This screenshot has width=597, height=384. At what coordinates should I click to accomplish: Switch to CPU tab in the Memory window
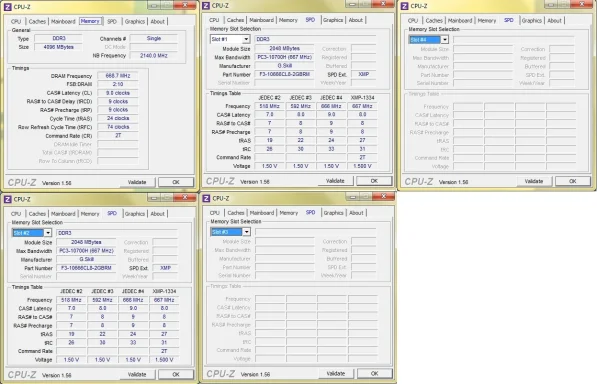16,22
